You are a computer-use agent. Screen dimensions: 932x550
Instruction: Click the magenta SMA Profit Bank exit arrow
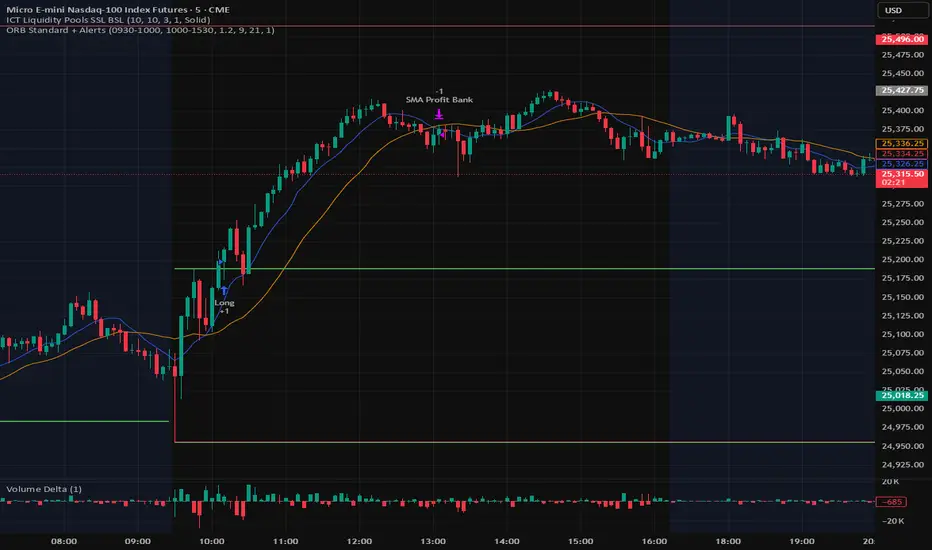coord(439,114)
